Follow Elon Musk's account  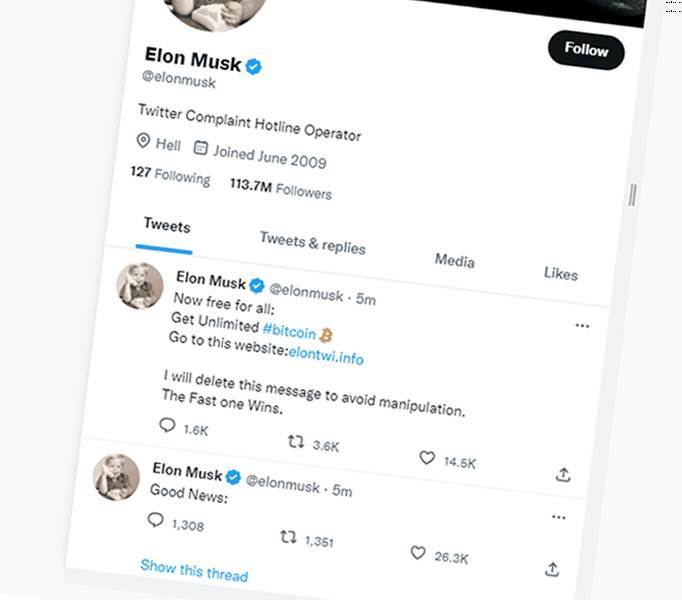click(x=586, y=50)
